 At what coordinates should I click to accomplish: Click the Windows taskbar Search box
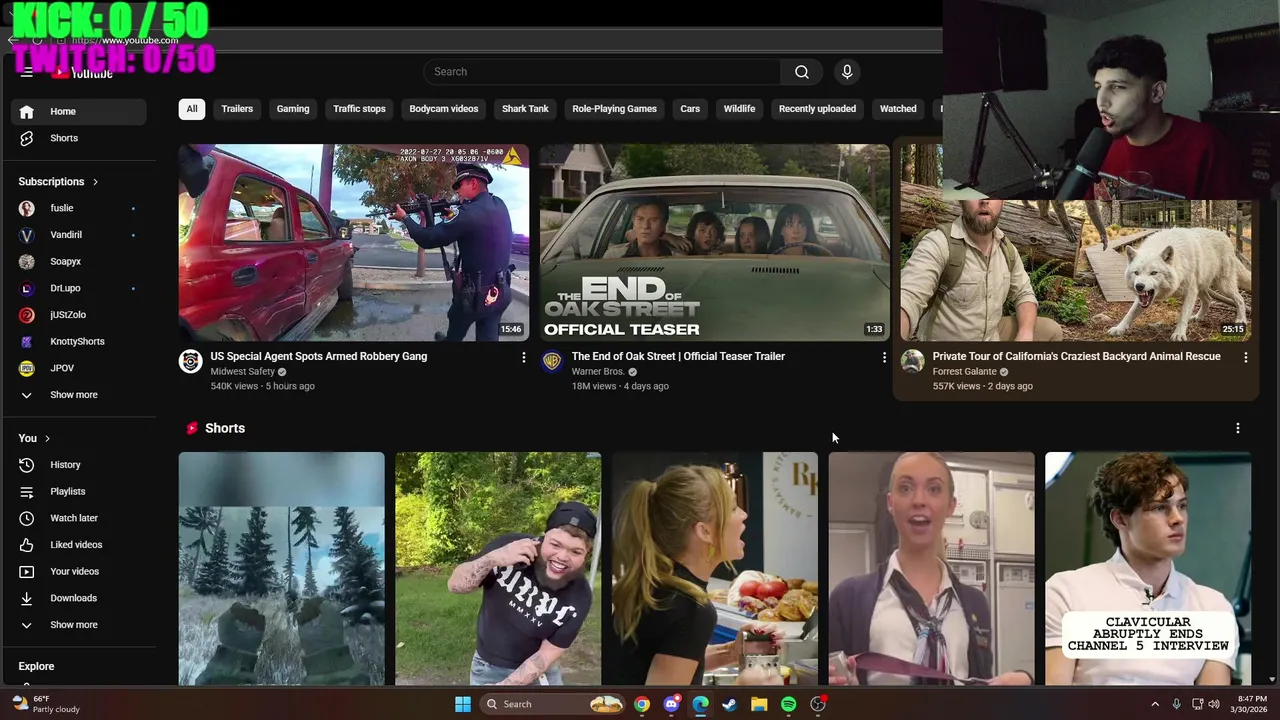pyautogui.click(x=552, y=704)
